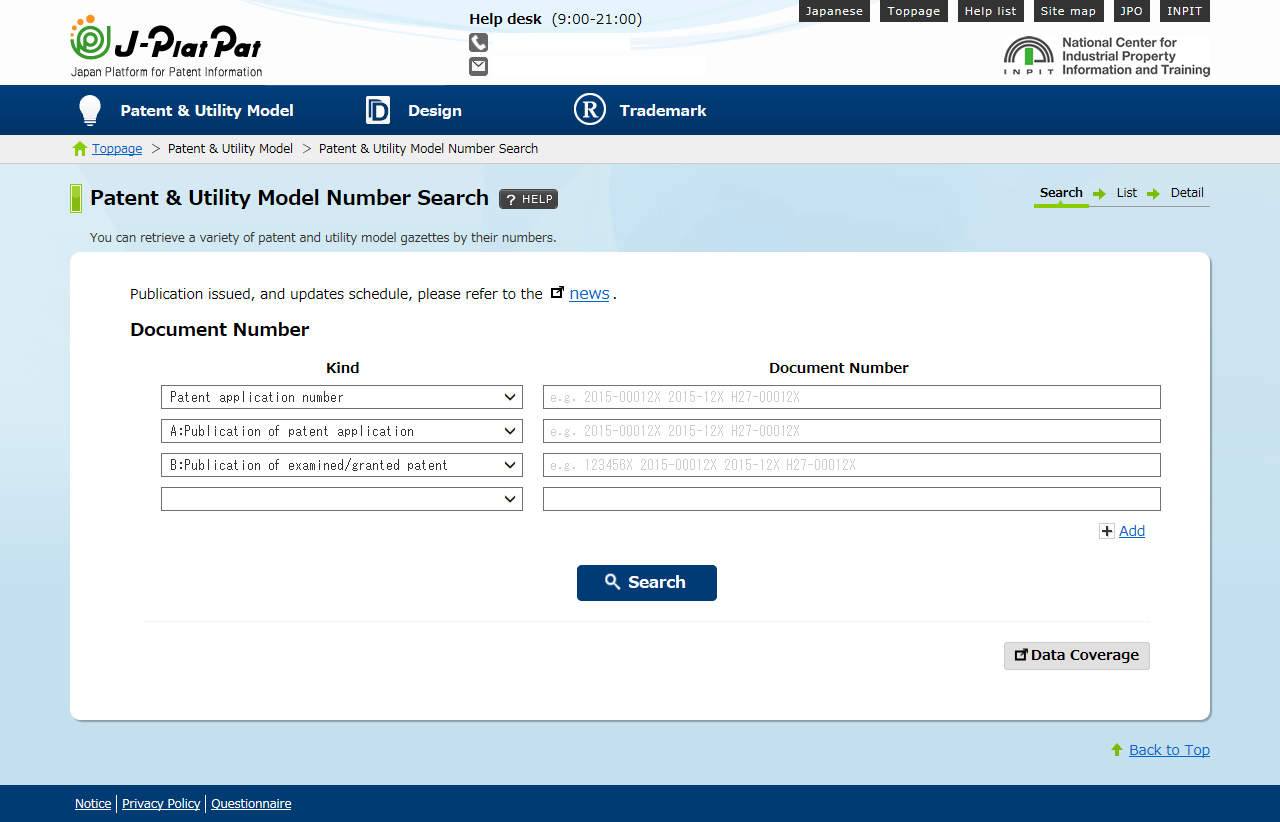Click the Trademark R circle icon

pyautogui.click(x=590, y=110)
